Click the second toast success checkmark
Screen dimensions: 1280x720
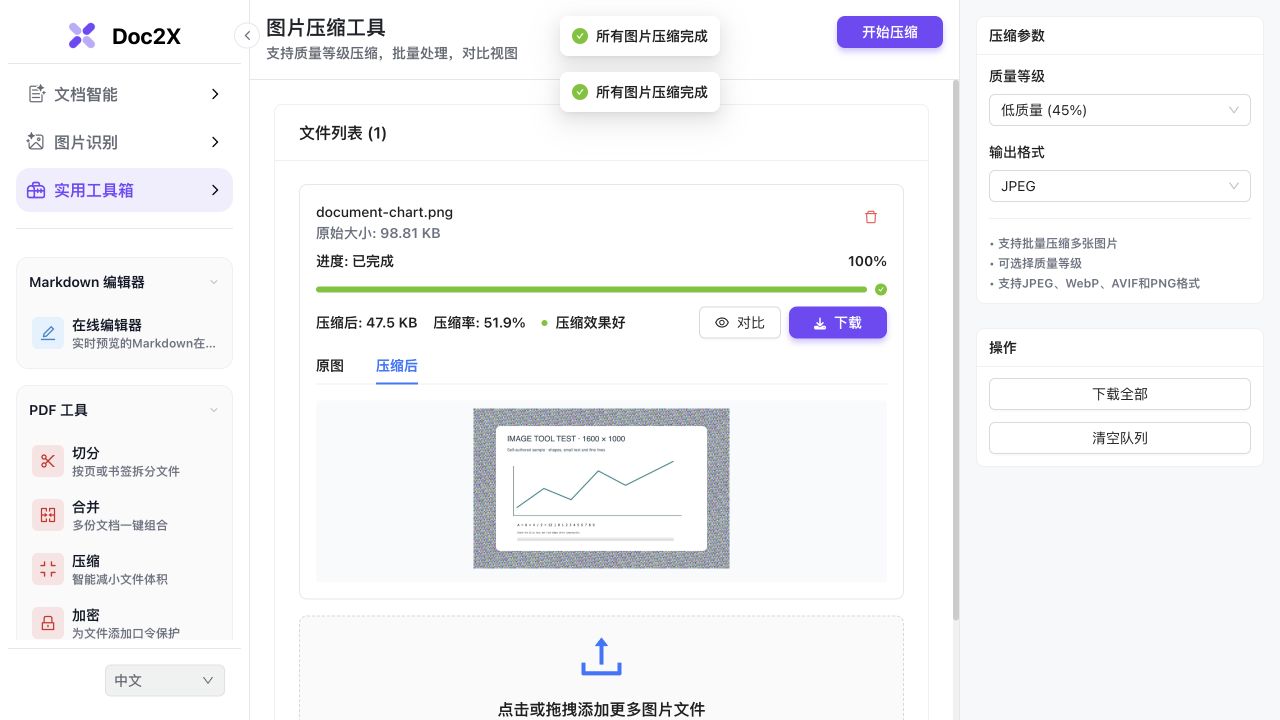click(x=579, y=92)
